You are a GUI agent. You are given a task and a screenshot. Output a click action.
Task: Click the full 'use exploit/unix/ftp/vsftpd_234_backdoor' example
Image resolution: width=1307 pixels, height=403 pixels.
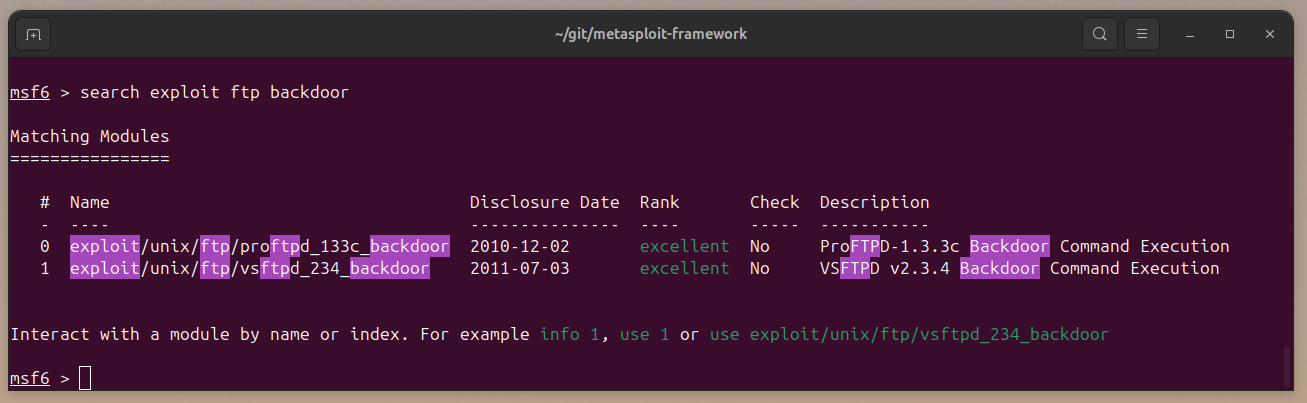point(910,334)
